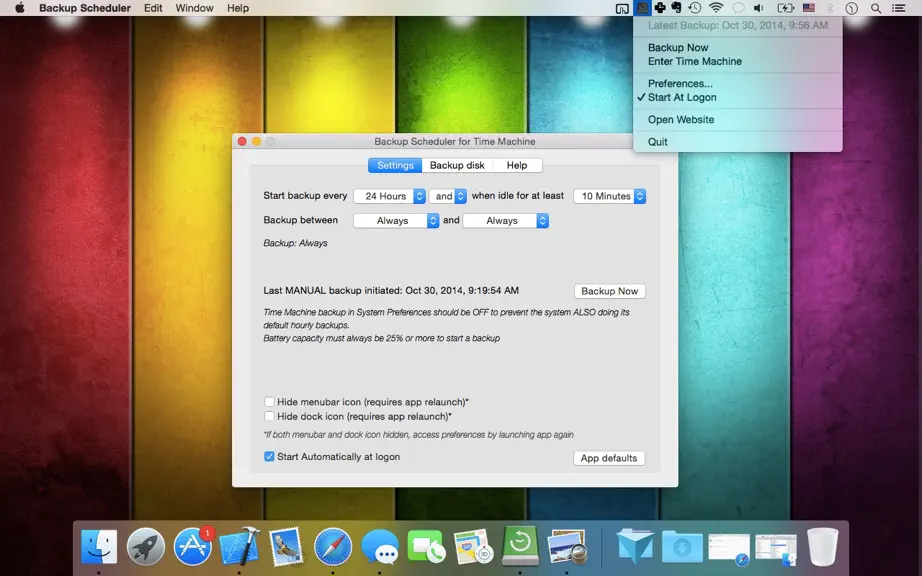This screenshot has height=576, width=922.
Task: Click minimized Safari window thumbnail in dock
Action: point(729,548)
